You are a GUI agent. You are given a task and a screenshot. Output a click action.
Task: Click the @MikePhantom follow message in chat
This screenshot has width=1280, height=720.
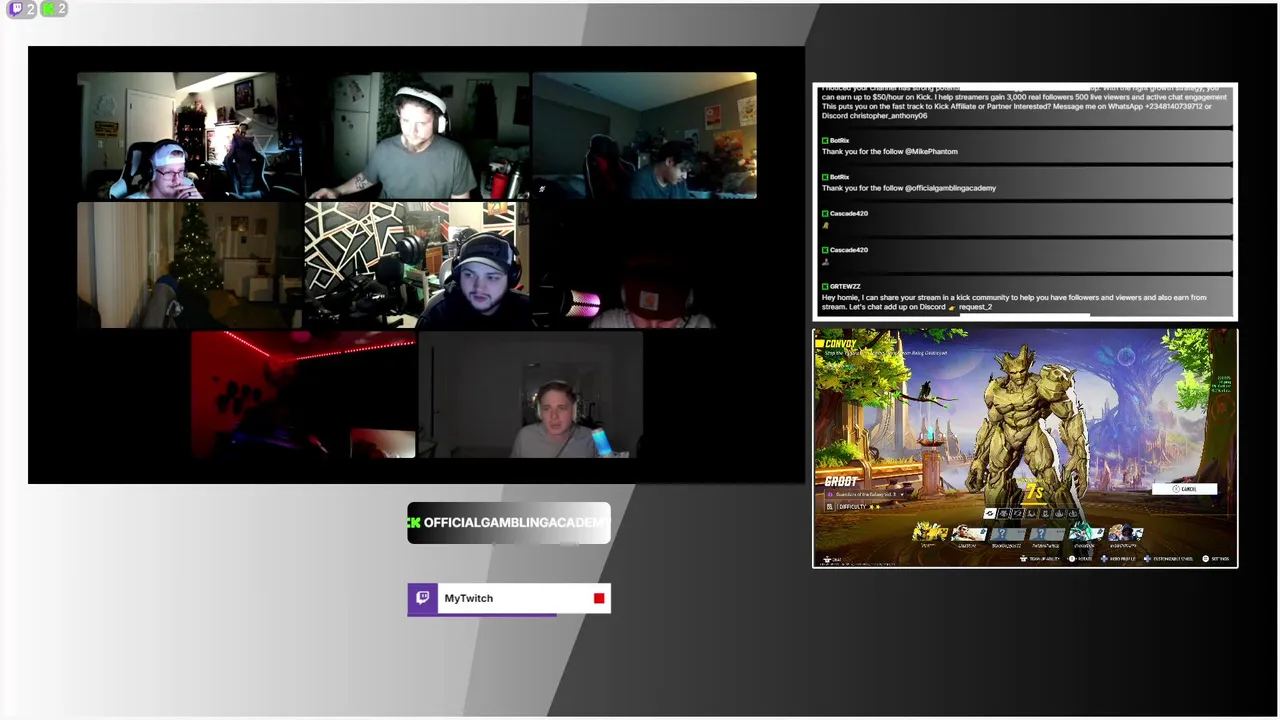tap(889, 151)
